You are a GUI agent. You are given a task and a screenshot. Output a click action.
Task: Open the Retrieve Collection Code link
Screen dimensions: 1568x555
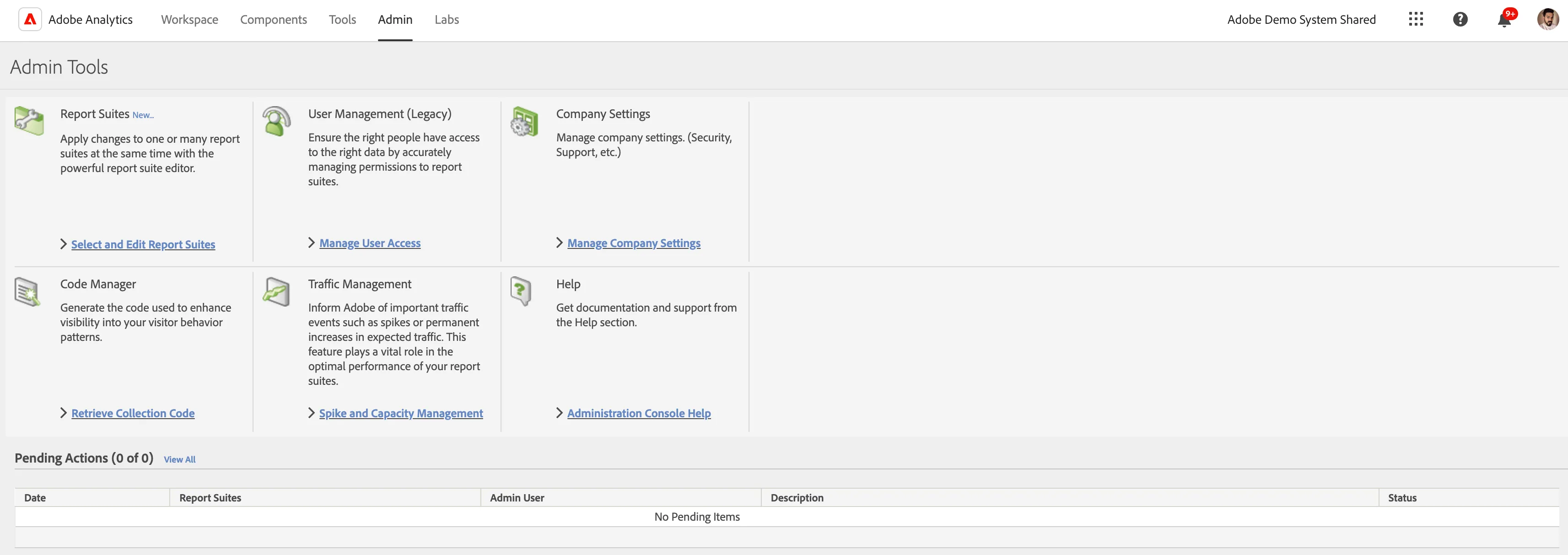(133, 413)
